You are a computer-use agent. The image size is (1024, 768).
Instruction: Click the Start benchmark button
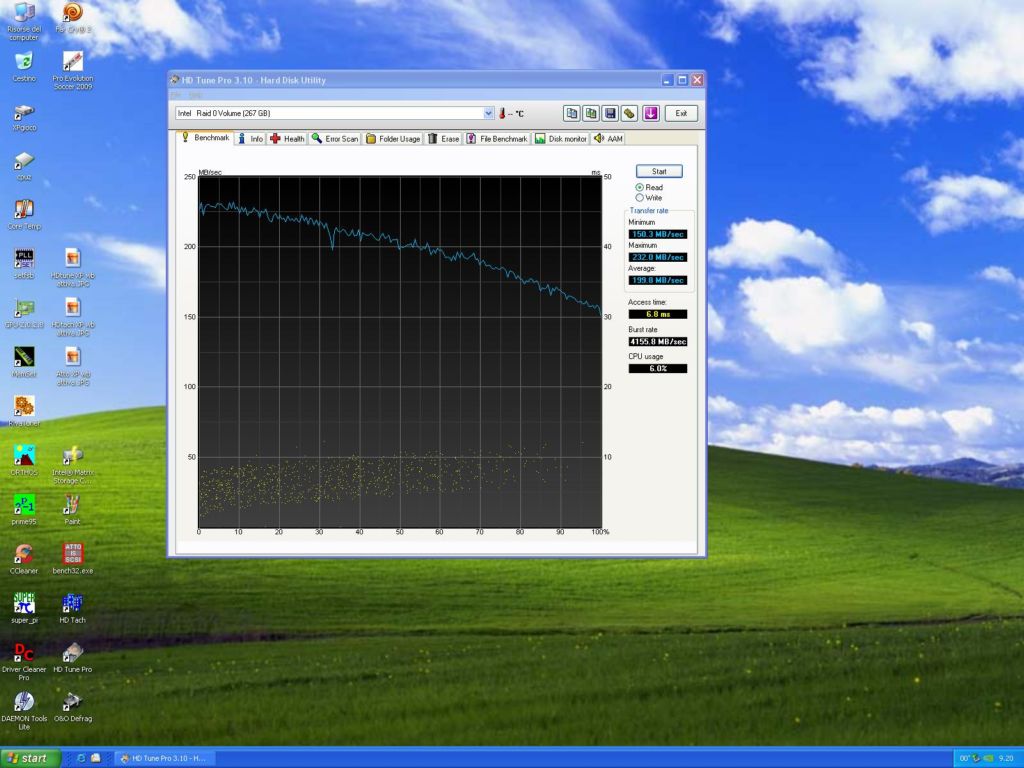click(659, 171)
